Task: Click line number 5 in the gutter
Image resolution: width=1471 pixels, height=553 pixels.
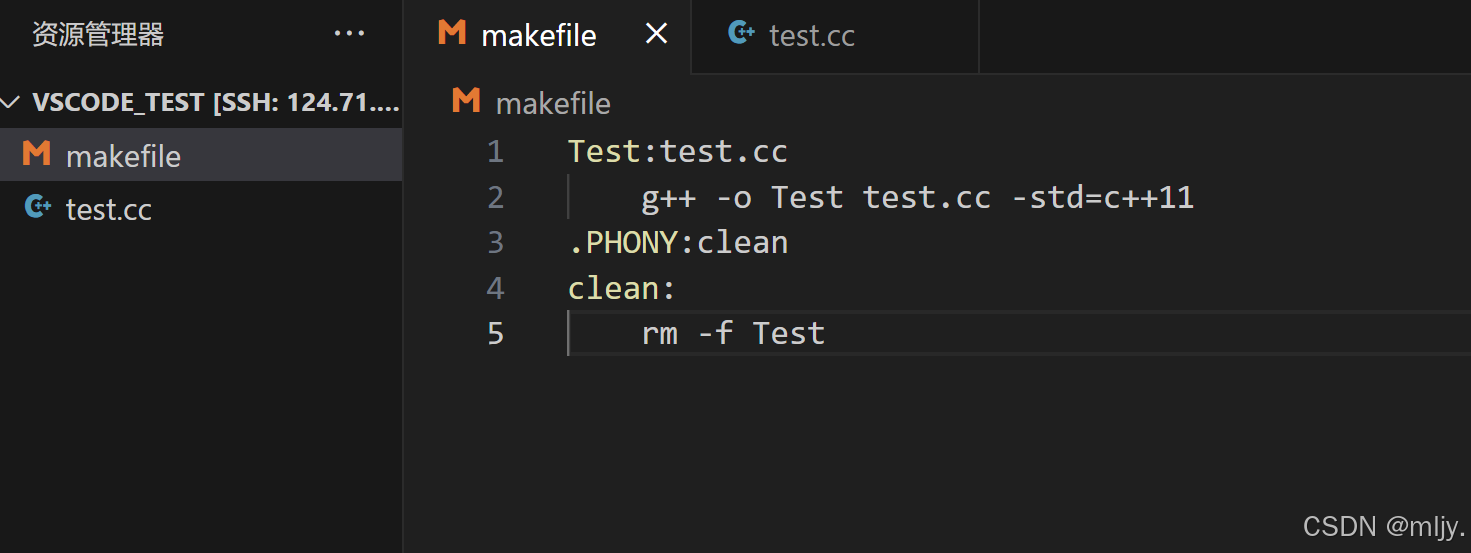Action: click(x=496, y=333)
